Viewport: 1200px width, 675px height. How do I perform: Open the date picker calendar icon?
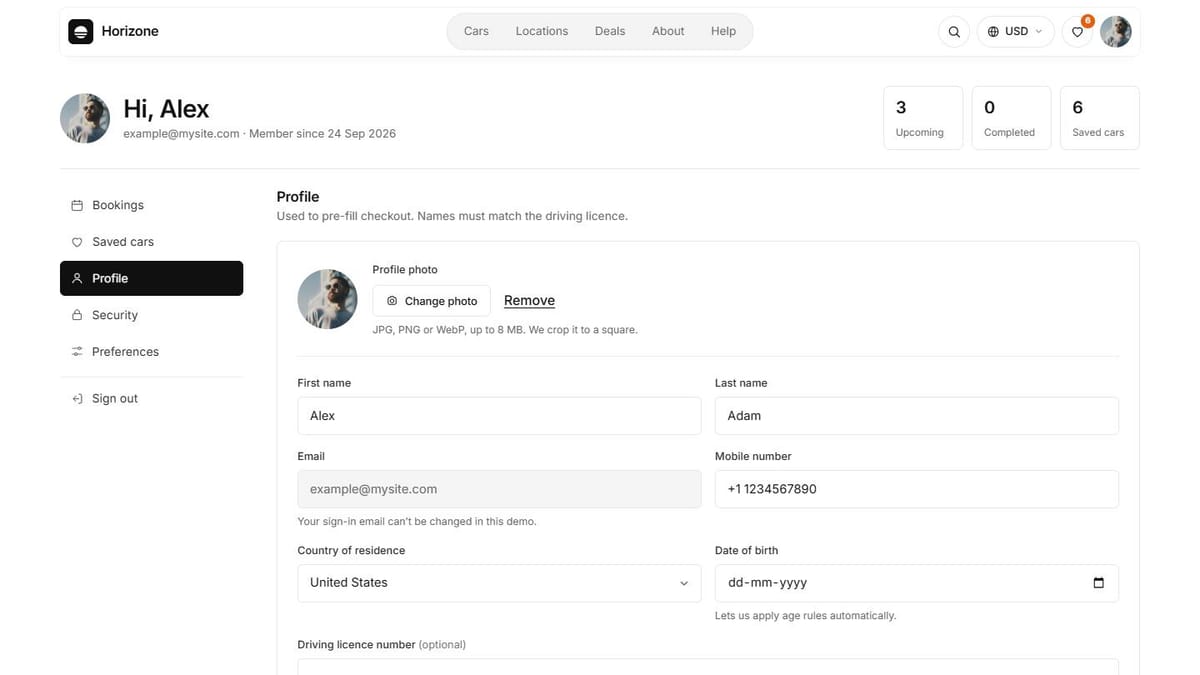tap(1098, 583)
